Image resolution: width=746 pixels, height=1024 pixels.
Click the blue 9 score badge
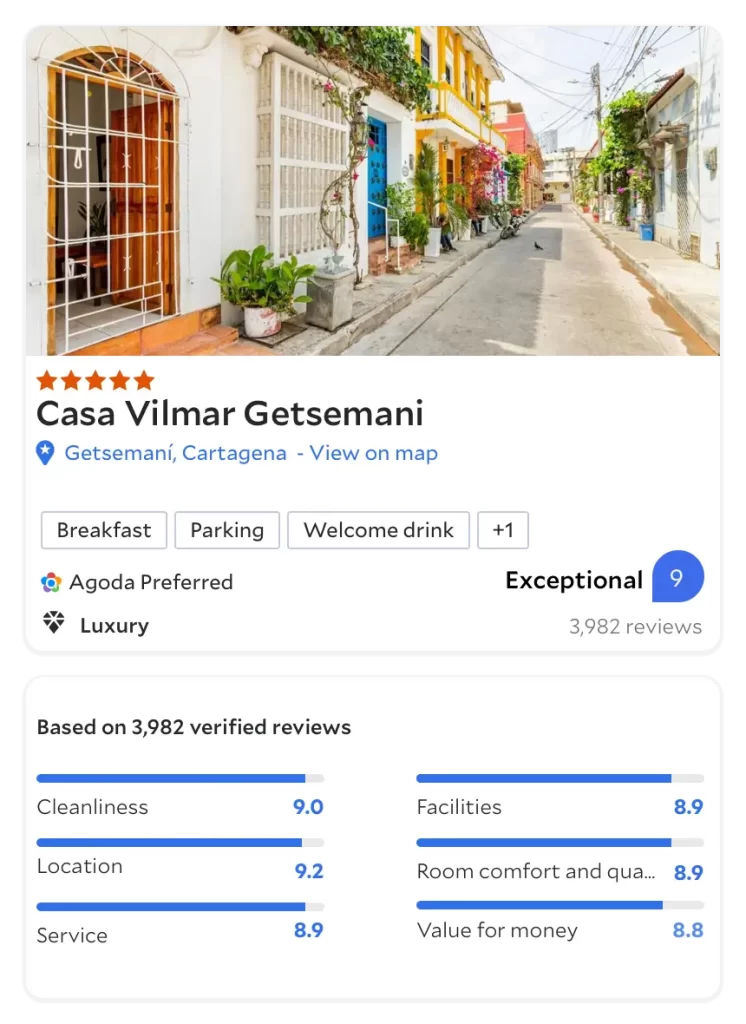[x=677, y=577]
